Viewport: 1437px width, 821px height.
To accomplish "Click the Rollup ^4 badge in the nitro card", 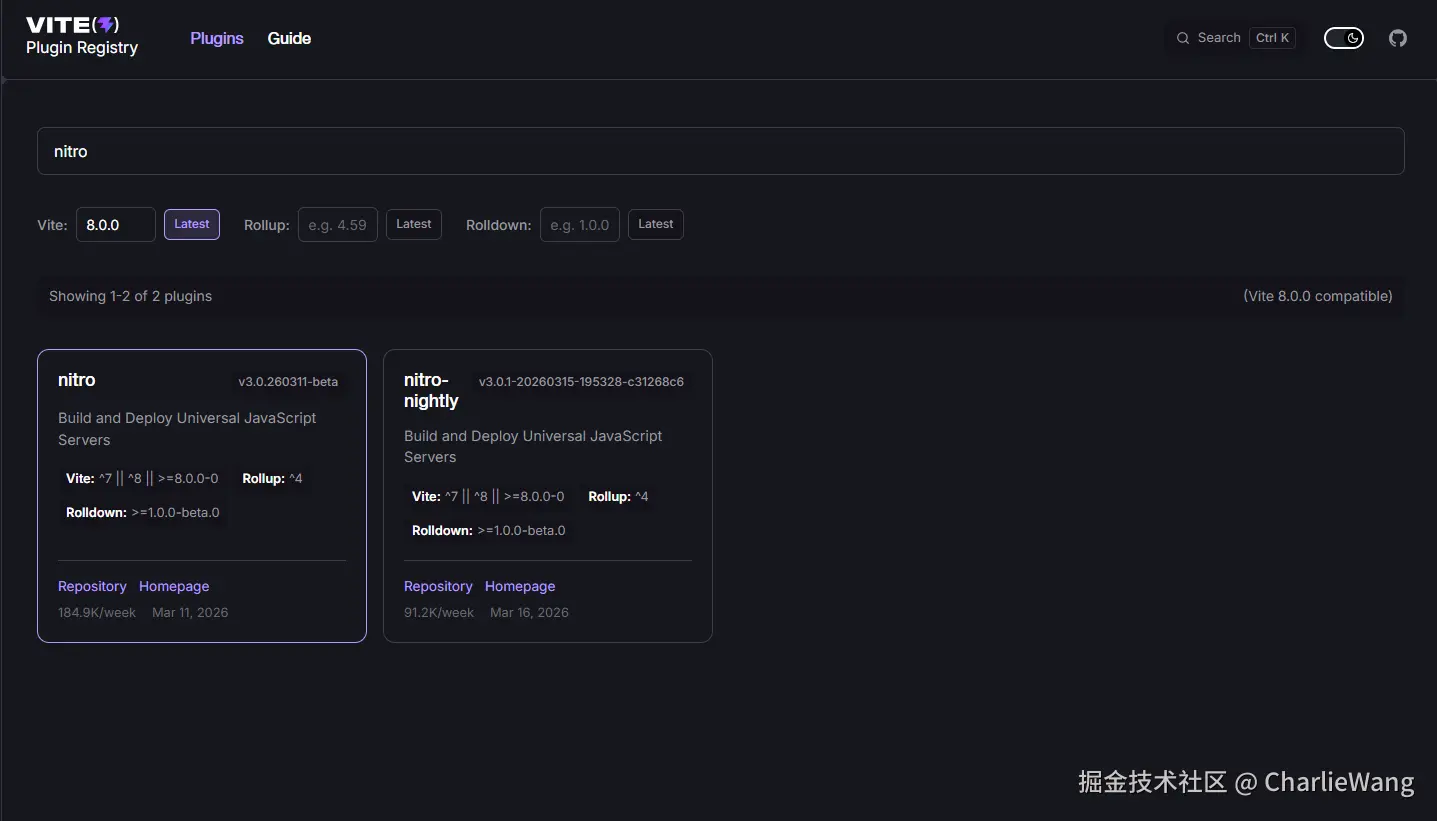I will pyautogui.click(x=272, y=478).
